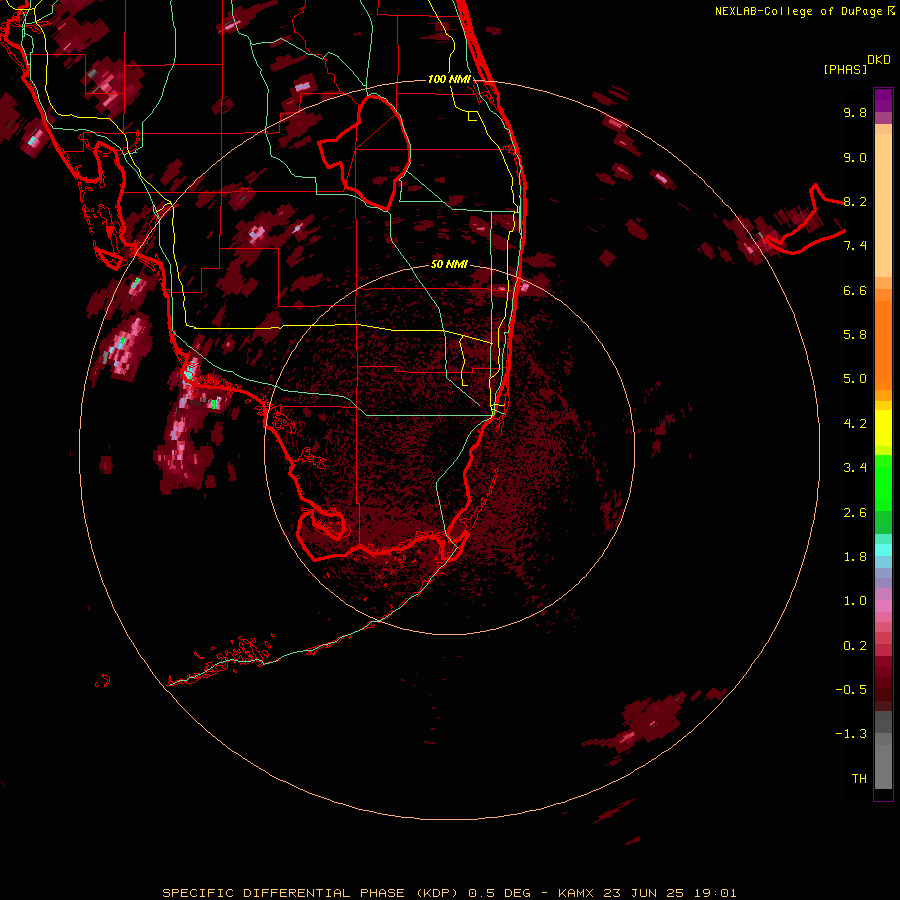Click the 100 NMI range ring label
Screen dimensions: 900x900
pos(449,79)
